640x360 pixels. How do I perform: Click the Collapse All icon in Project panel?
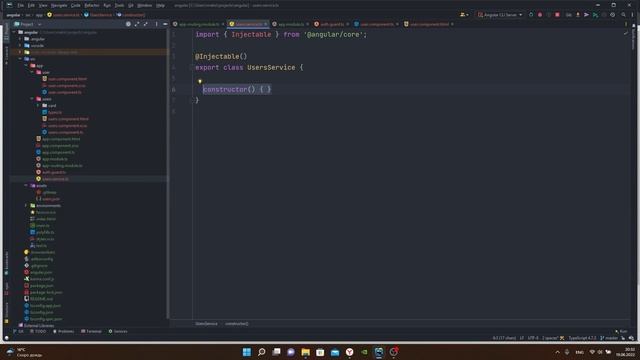point(145,24)
